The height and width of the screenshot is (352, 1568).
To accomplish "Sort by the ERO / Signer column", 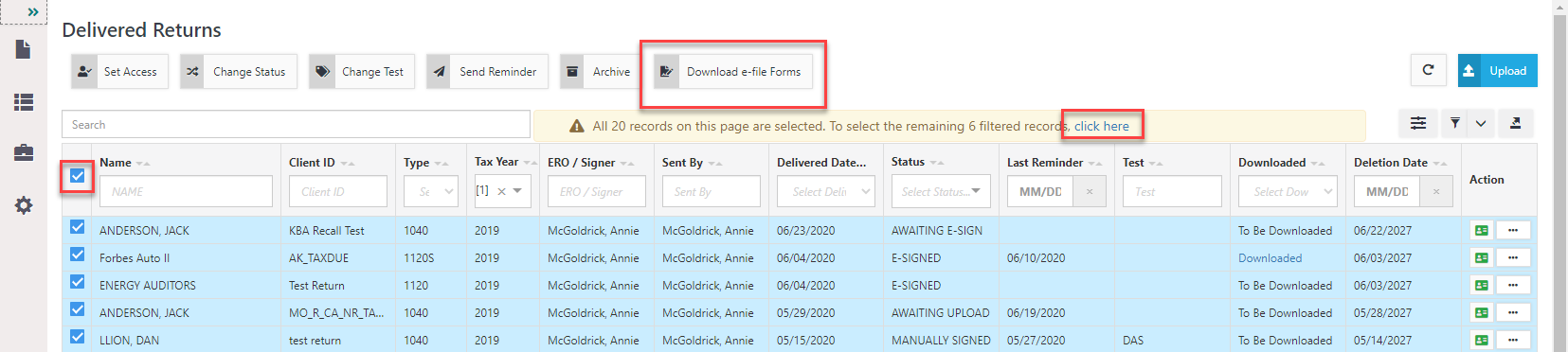I will [x=627, y=164].
